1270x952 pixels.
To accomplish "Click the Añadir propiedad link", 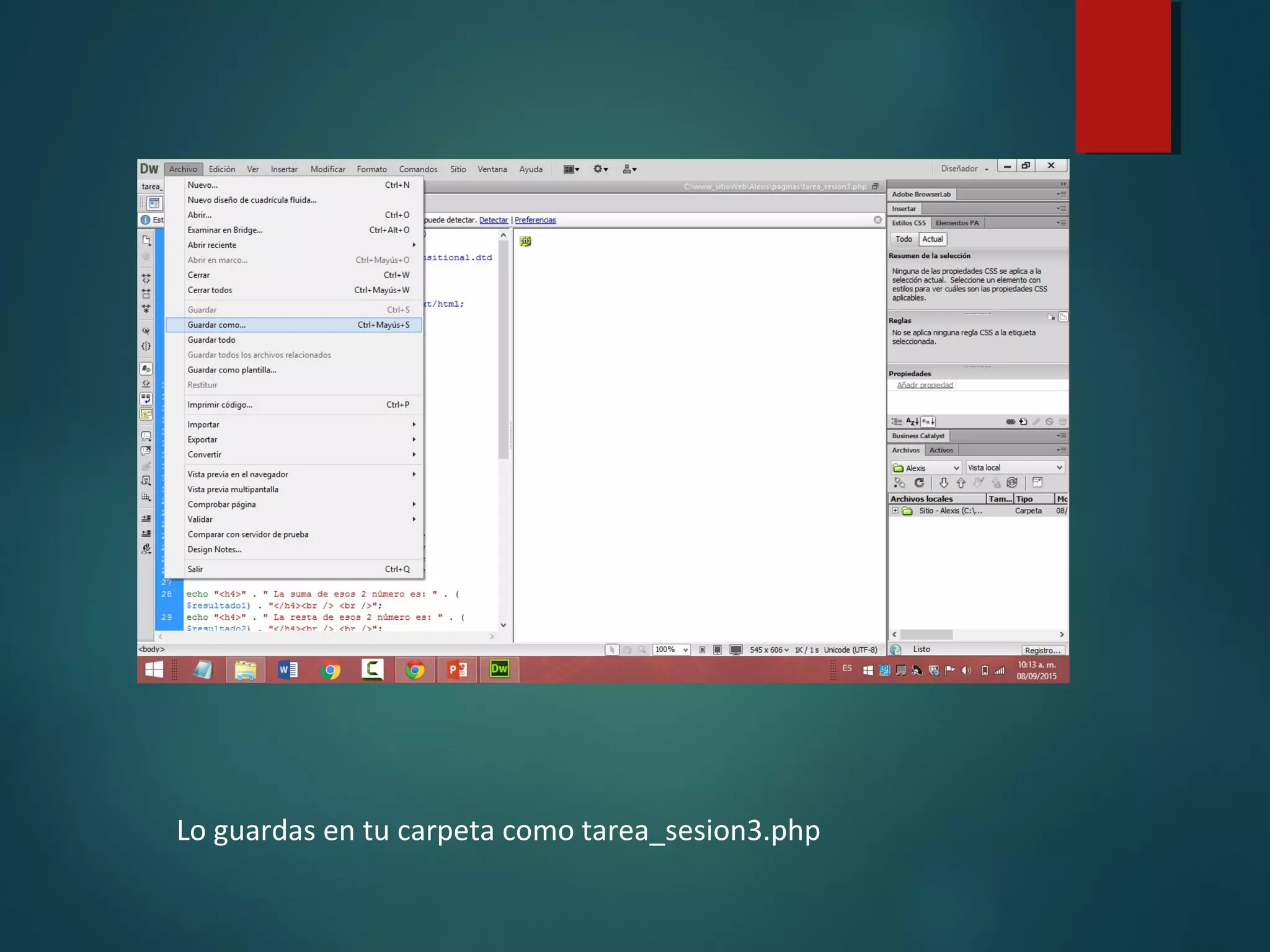I will click(x=925, y=385).
